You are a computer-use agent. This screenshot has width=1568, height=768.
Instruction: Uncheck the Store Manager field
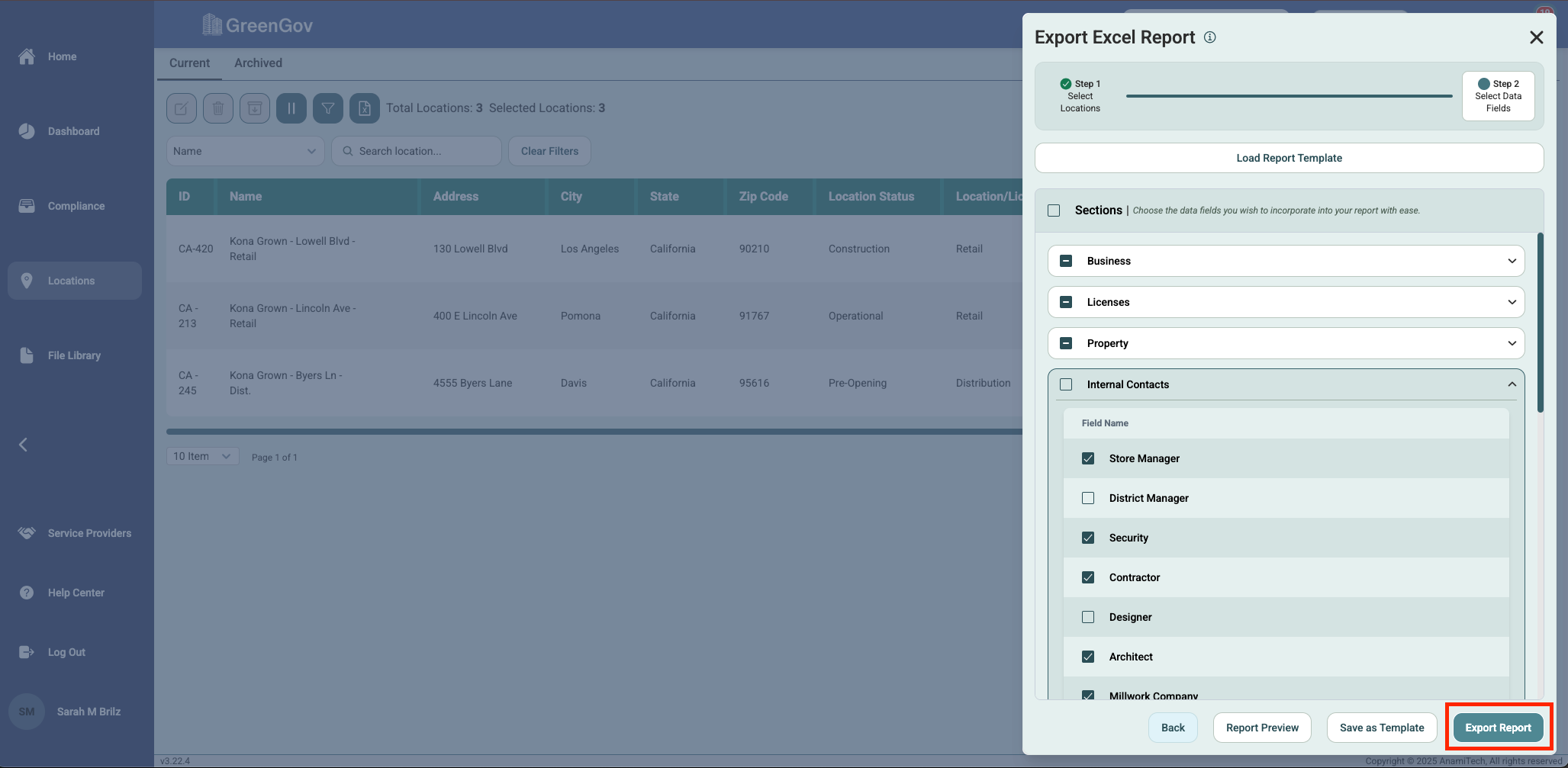(1088, 458)
